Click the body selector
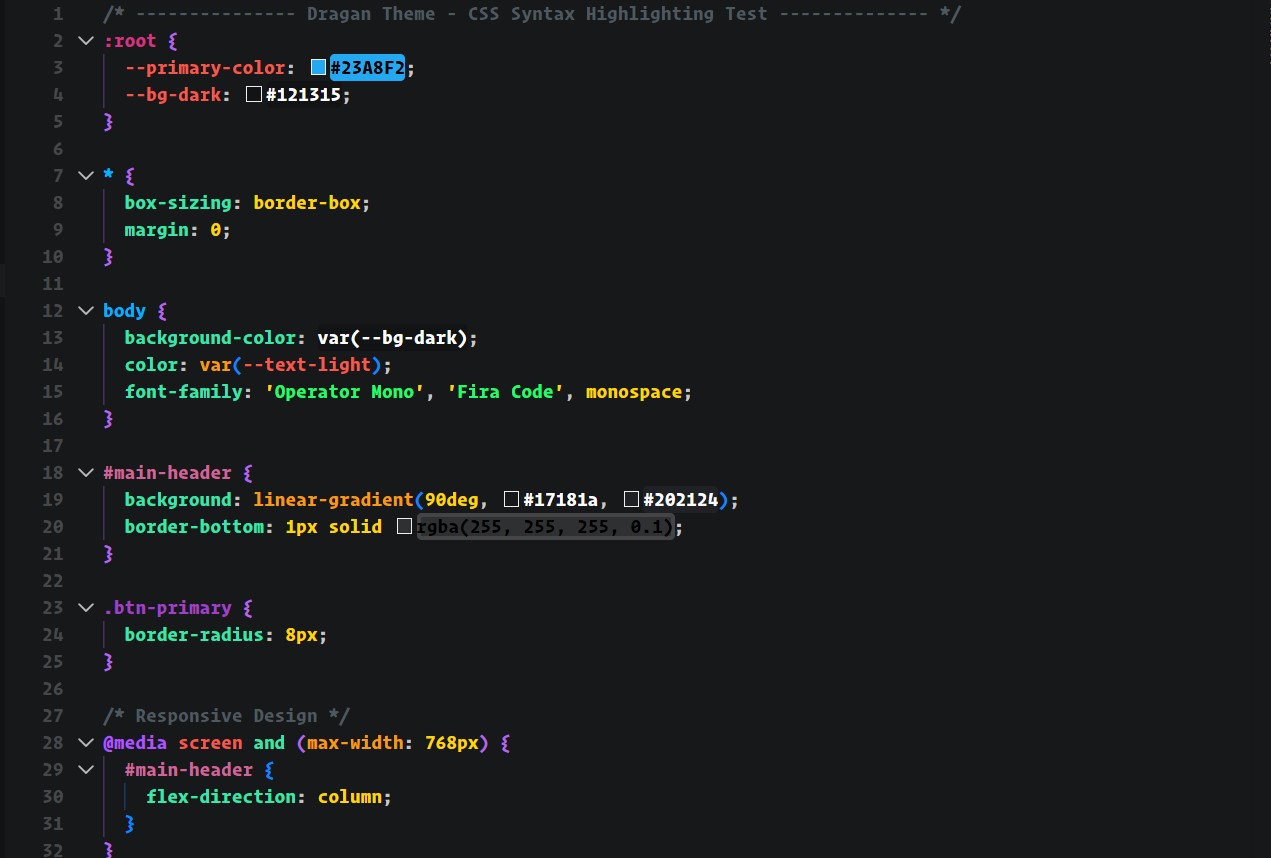This screenshot has height=858, width=1271. click(x=124, y=311)
